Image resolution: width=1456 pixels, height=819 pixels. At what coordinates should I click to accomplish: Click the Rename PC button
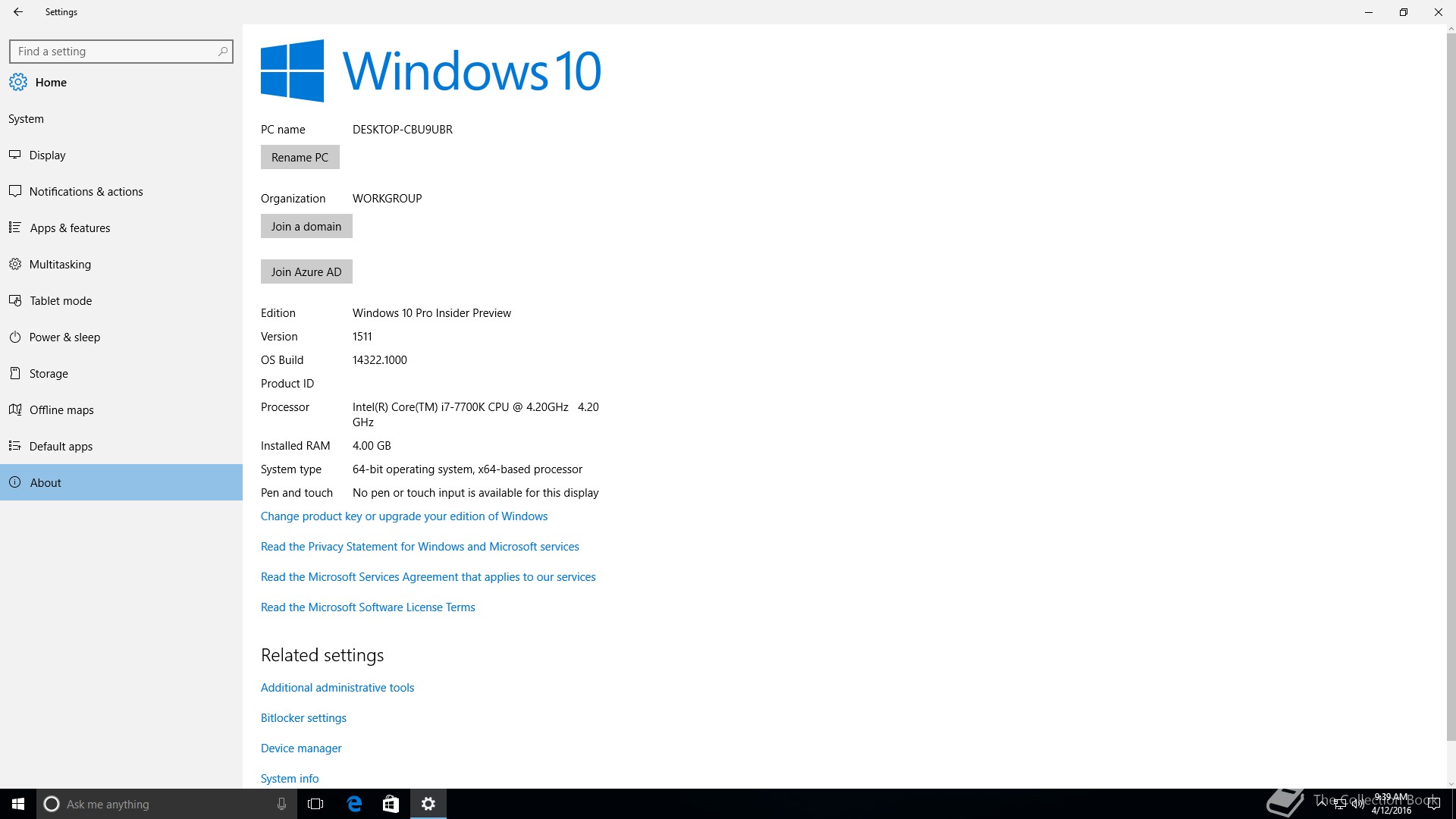[300, 157]
